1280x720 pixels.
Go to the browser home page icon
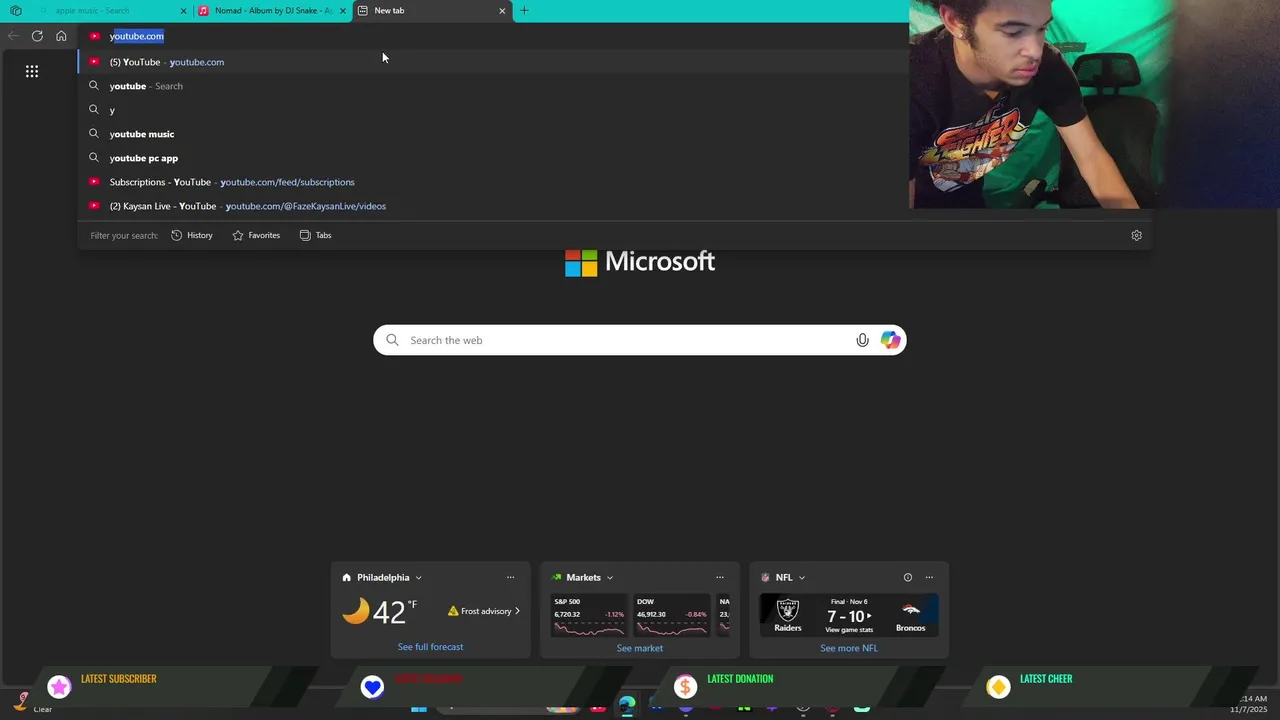[61, 36]
